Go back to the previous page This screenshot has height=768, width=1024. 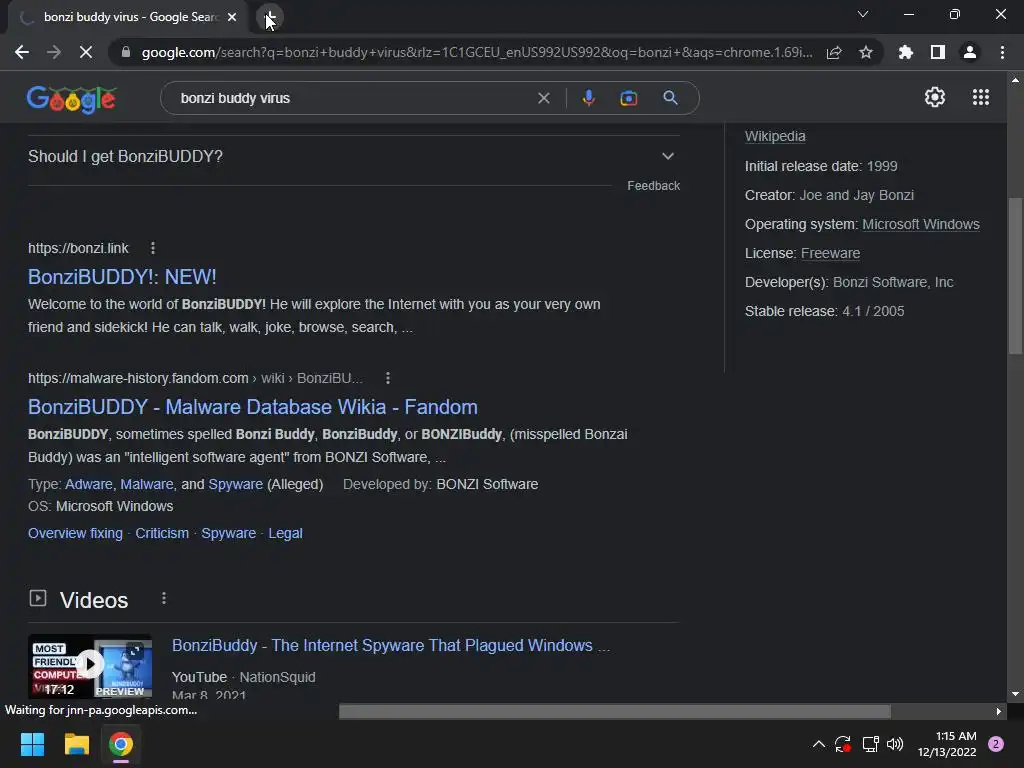22,52
